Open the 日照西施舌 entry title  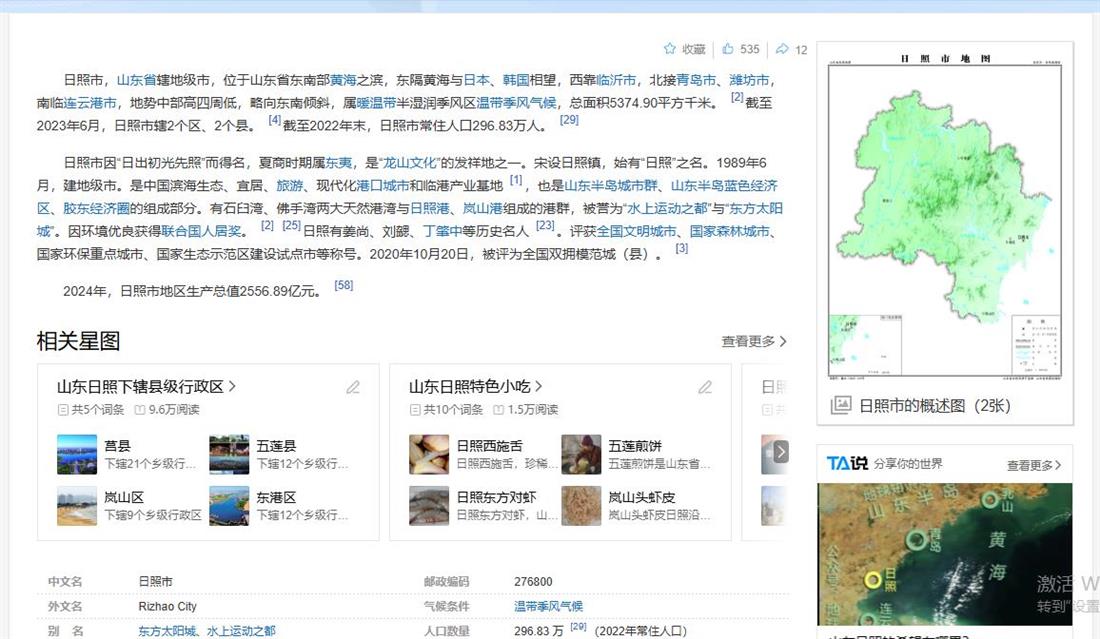489,445
